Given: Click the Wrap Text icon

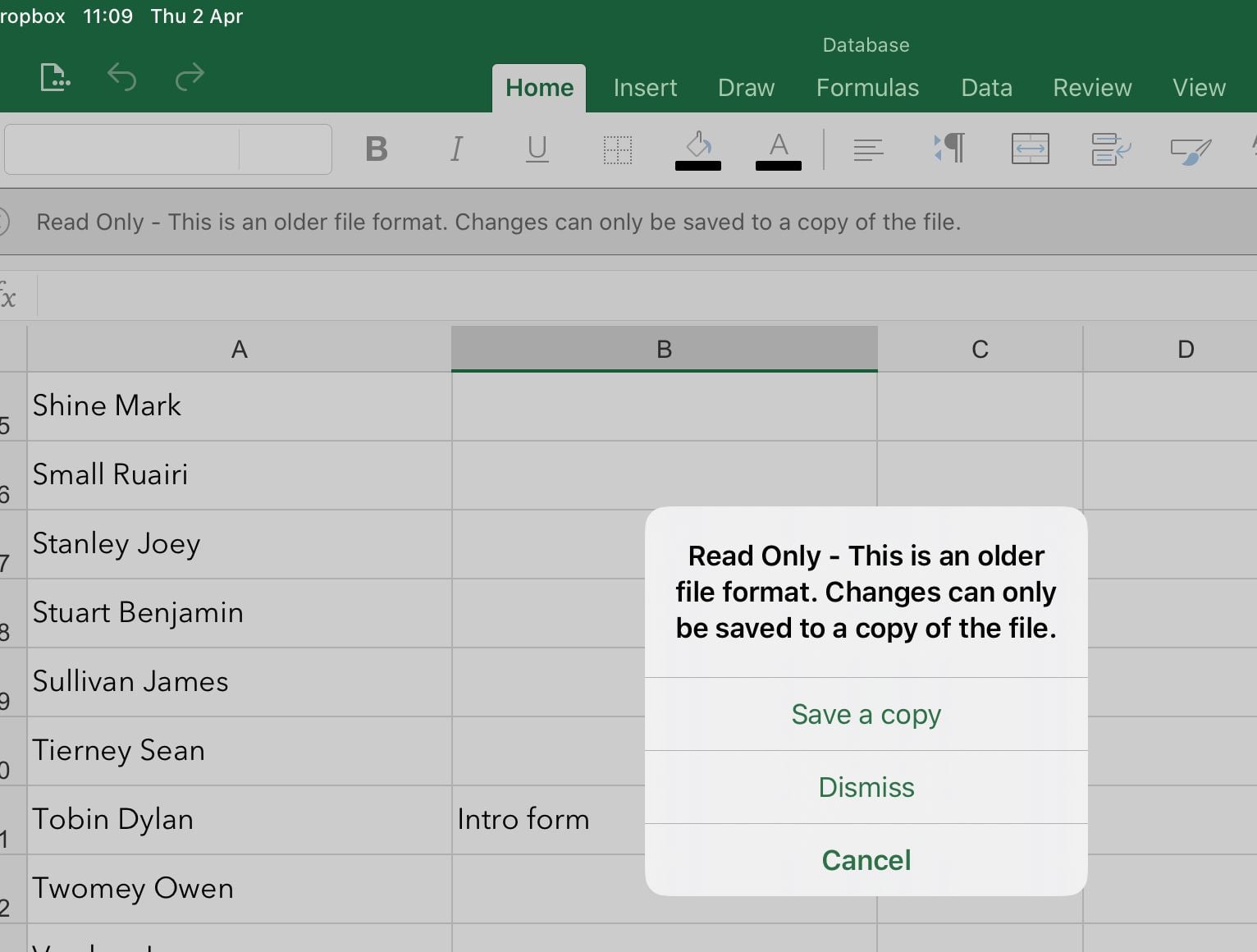Looking at the screenshot, I should click(x=1110, y=149).
